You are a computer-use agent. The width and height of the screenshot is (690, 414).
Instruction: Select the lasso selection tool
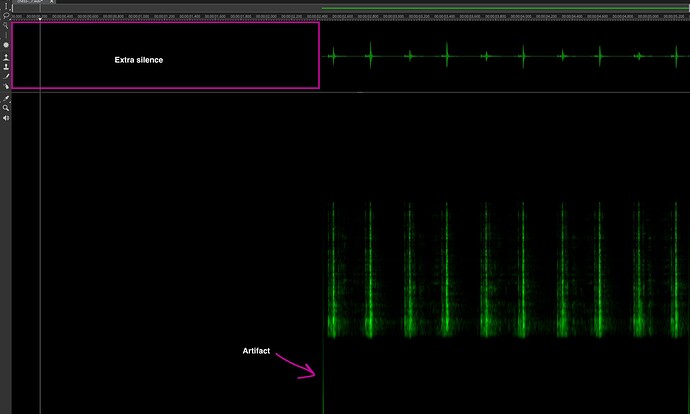(6, 16)
